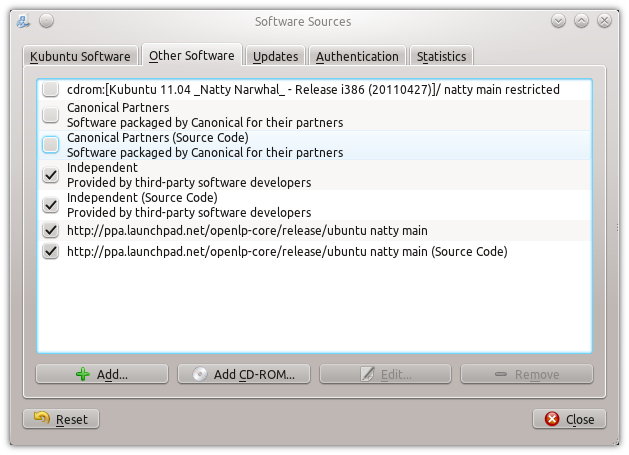Click the Close button at the bottom right
The image size is (629, 455).
pos(569,419)
